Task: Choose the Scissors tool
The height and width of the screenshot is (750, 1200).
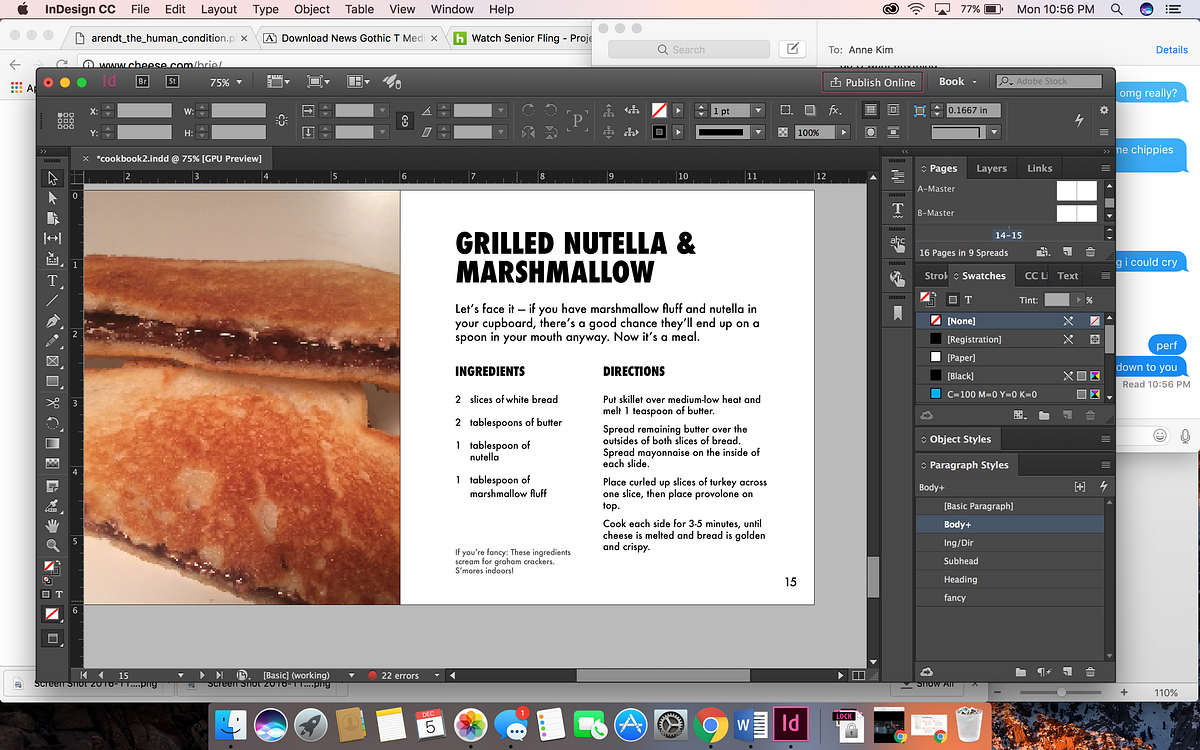Action: (53, 402)
